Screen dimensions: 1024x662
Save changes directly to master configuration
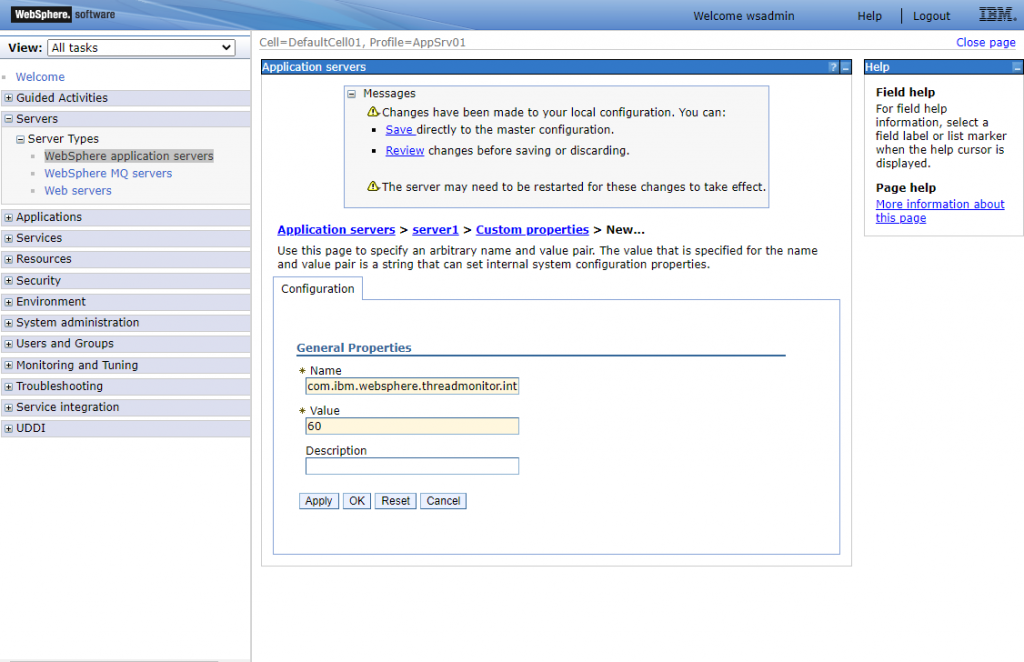399,130
